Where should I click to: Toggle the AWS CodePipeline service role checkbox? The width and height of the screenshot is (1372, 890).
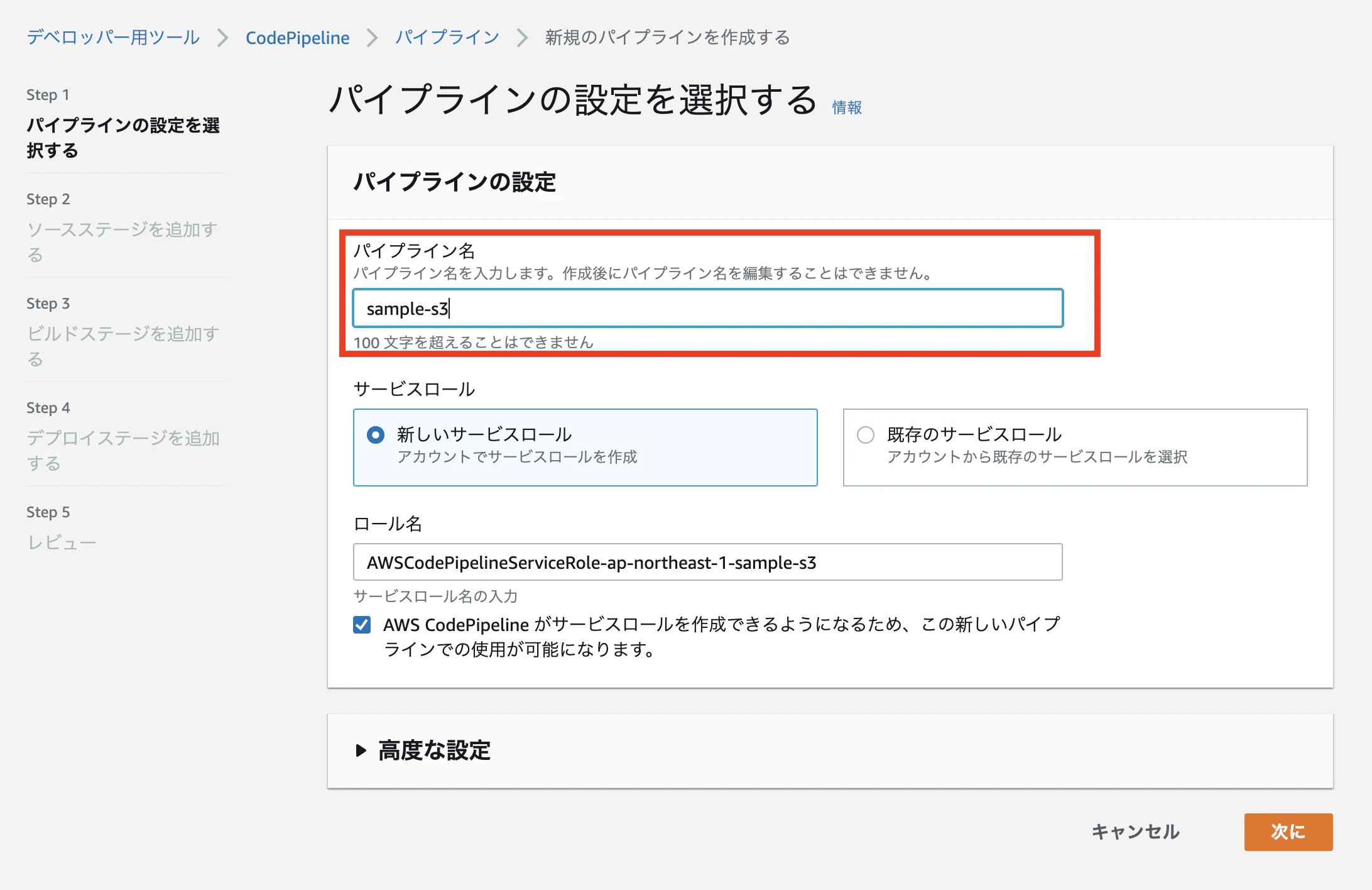coord(362,625)
